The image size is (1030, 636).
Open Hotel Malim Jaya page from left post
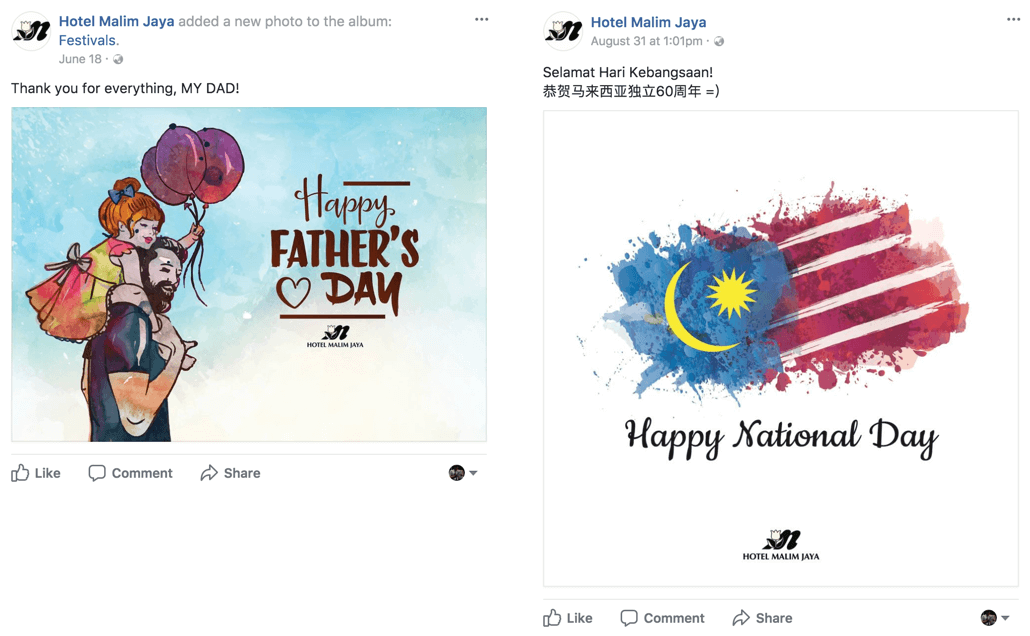[116, 21]
